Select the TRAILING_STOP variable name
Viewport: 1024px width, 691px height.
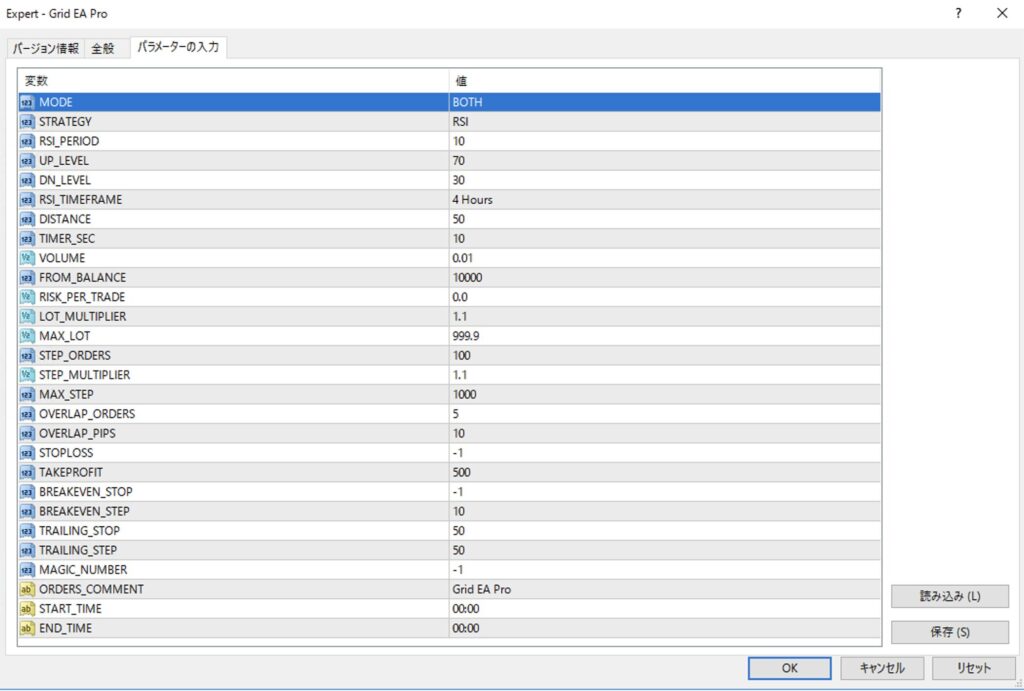[x=79, y=531]
